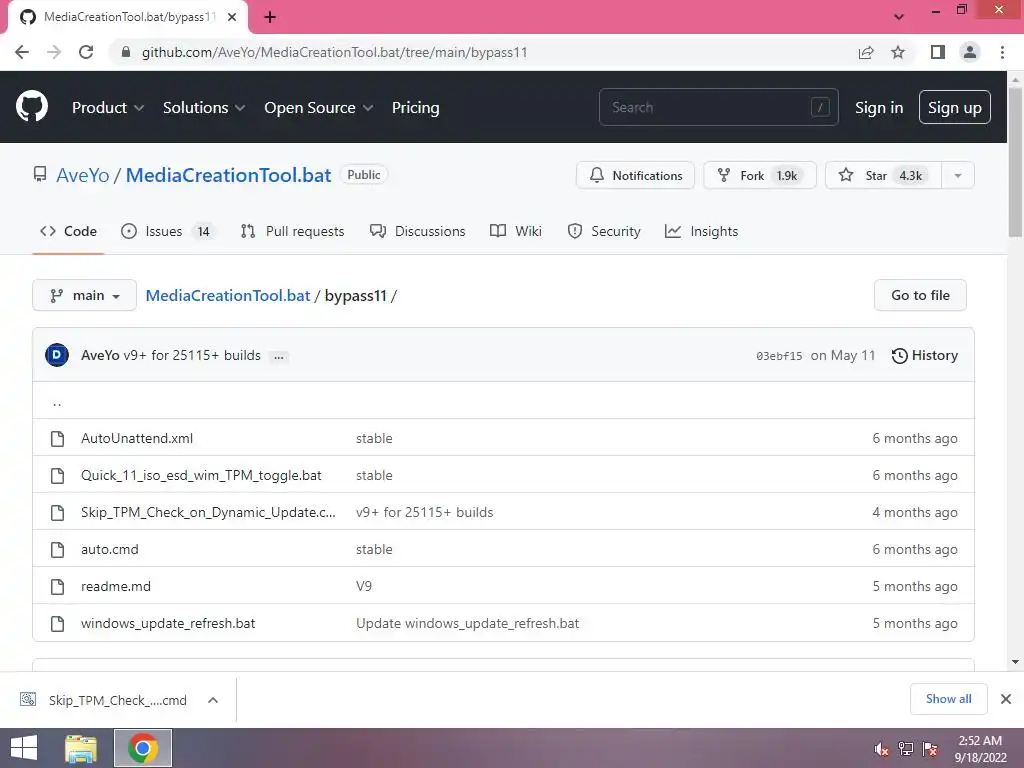Open File Explorer from taskbar
1024x768 pixels.
[x=81, y=748]
